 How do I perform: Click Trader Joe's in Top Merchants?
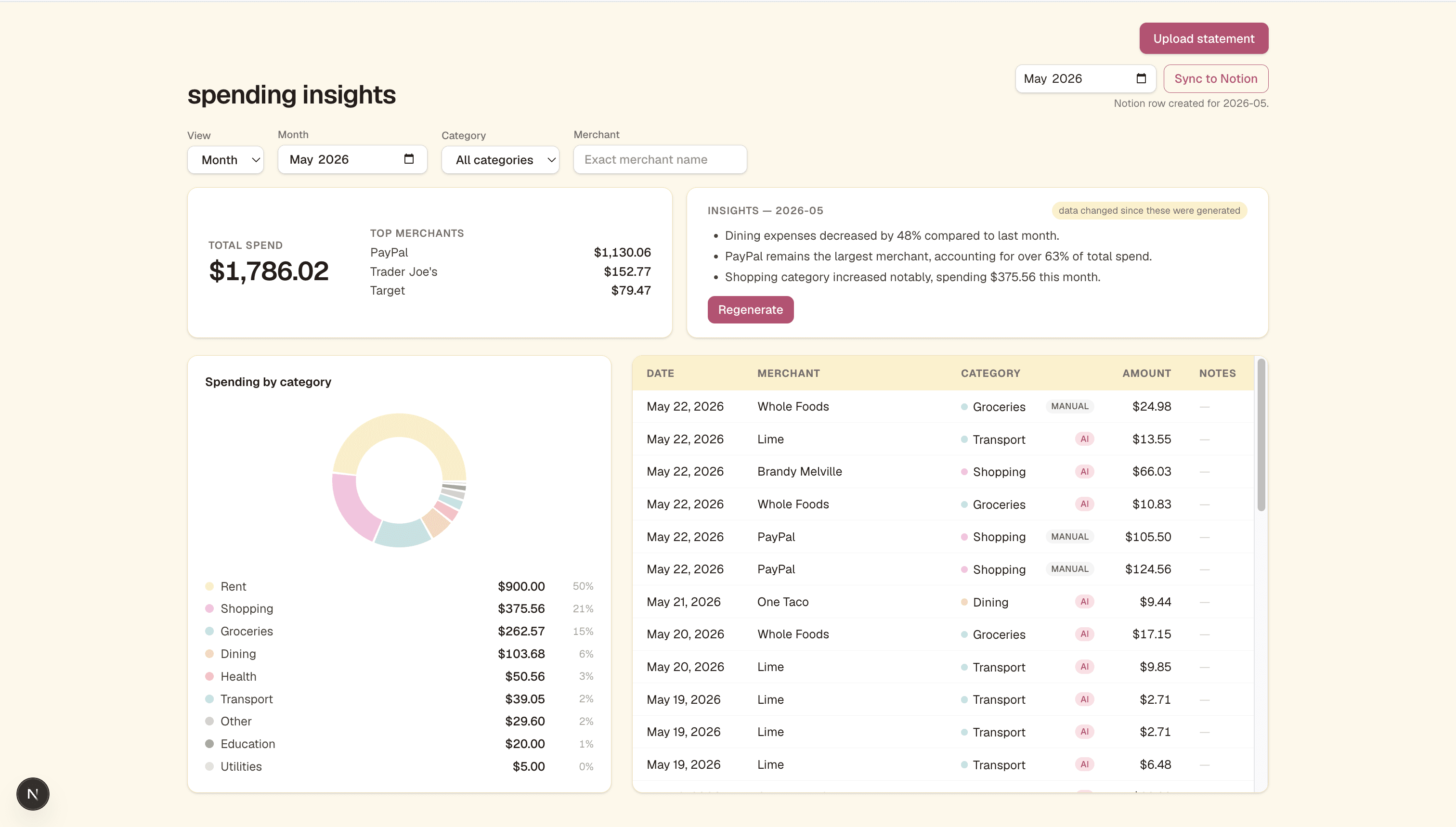[403, 271]
